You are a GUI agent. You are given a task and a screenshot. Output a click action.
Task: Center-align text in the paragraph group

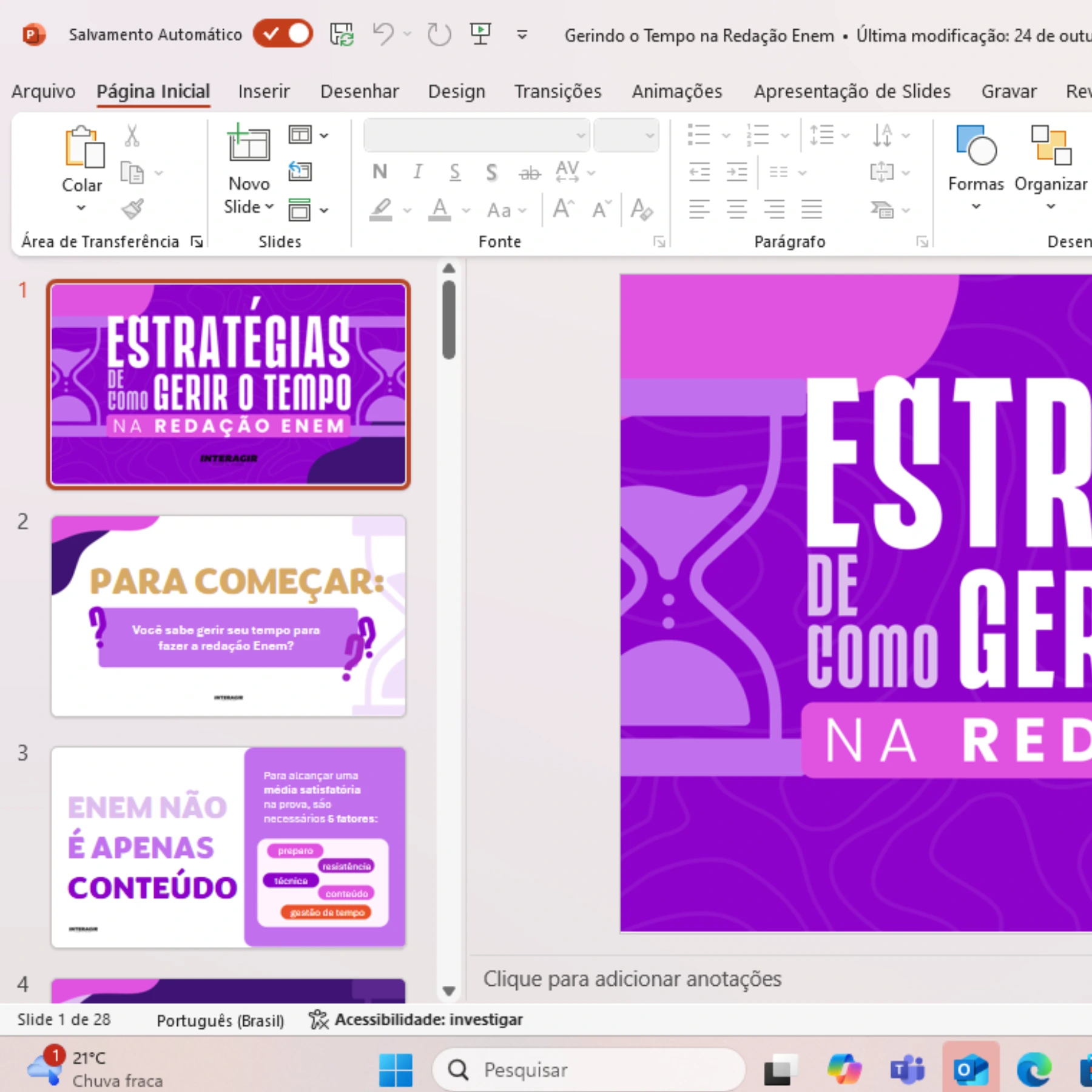(x=736, y=210)
